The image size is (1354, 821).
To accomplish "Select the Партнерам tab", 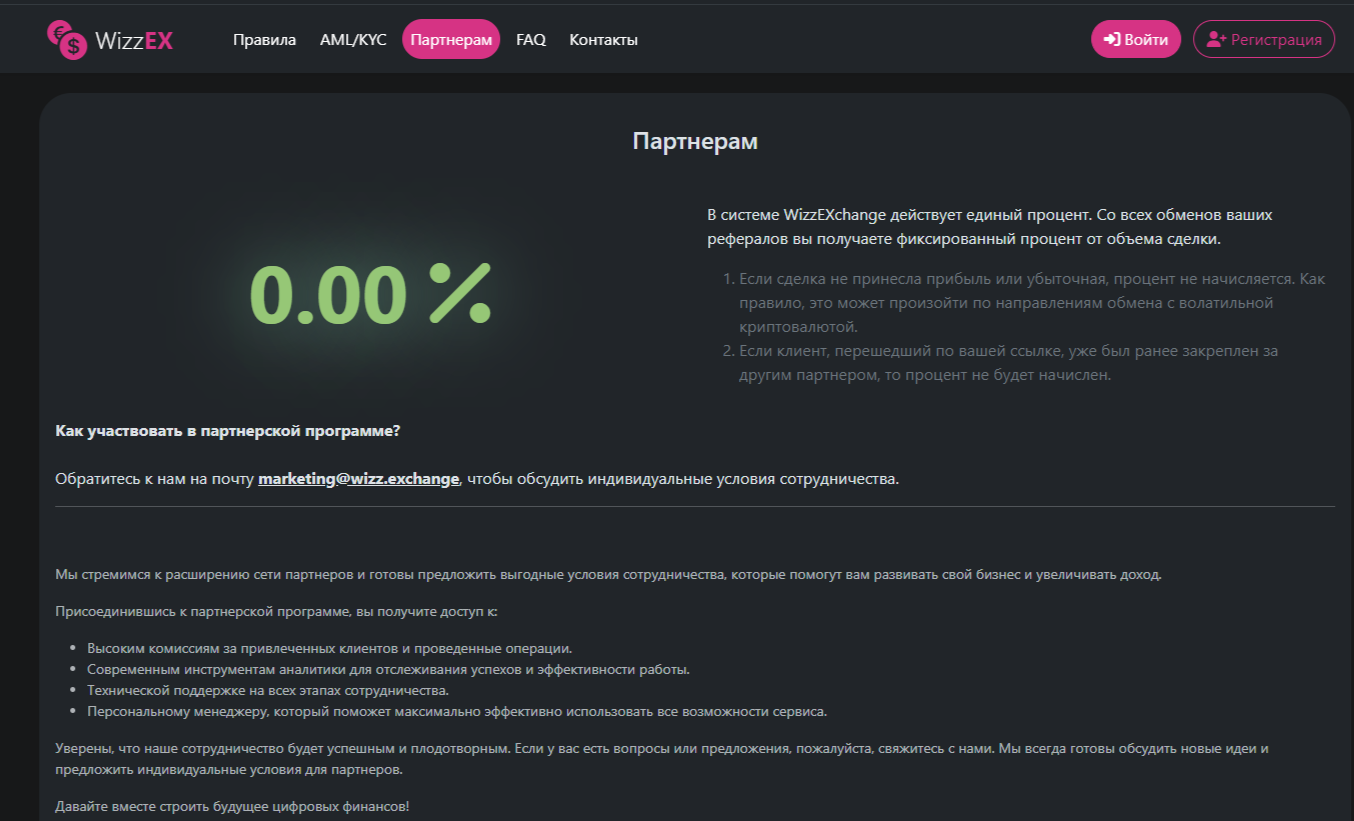I will pos(451,40).
